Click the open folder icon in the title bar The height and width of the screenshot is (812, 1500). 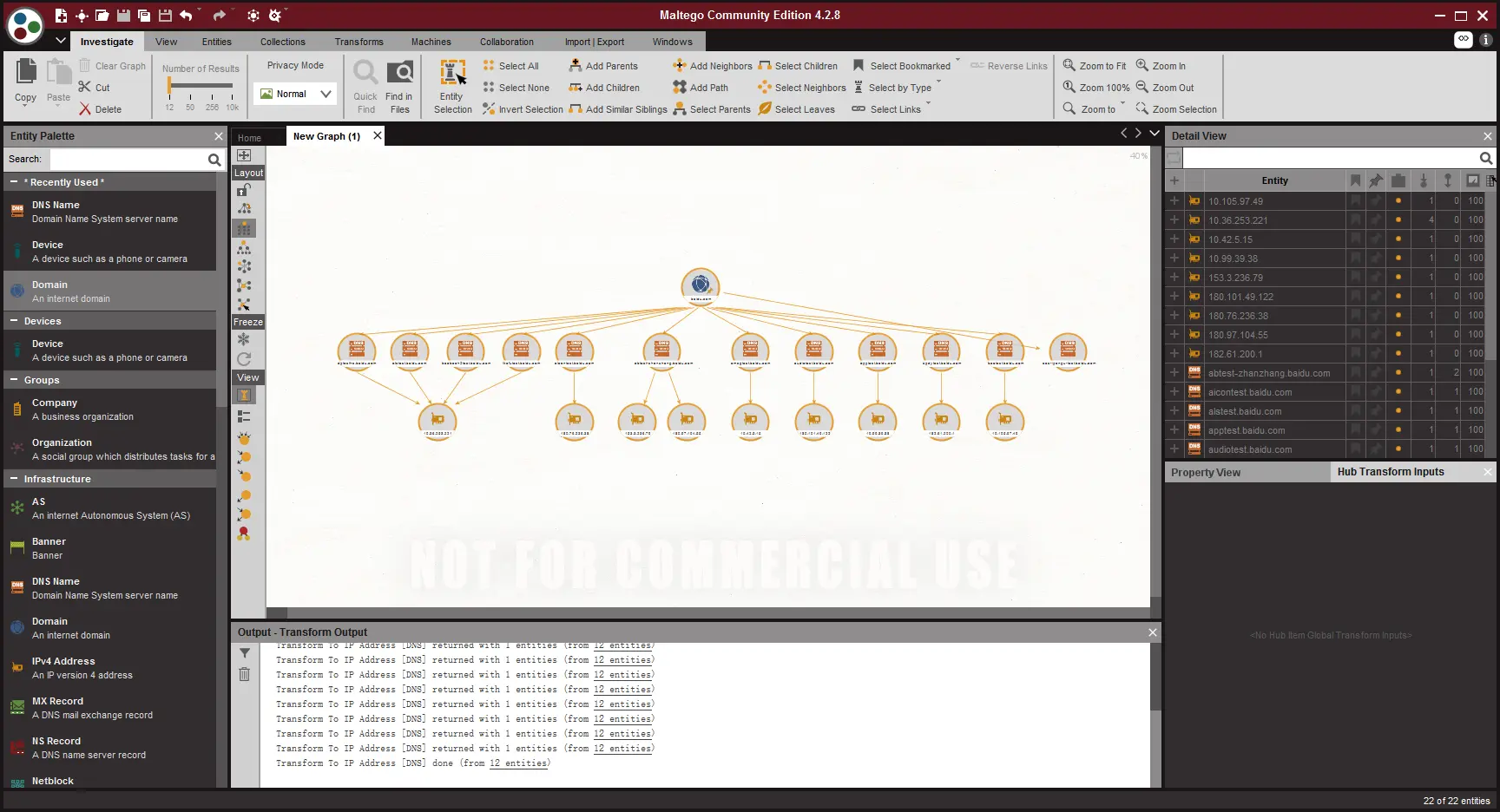pyautogui.click(x=102, y=16)
